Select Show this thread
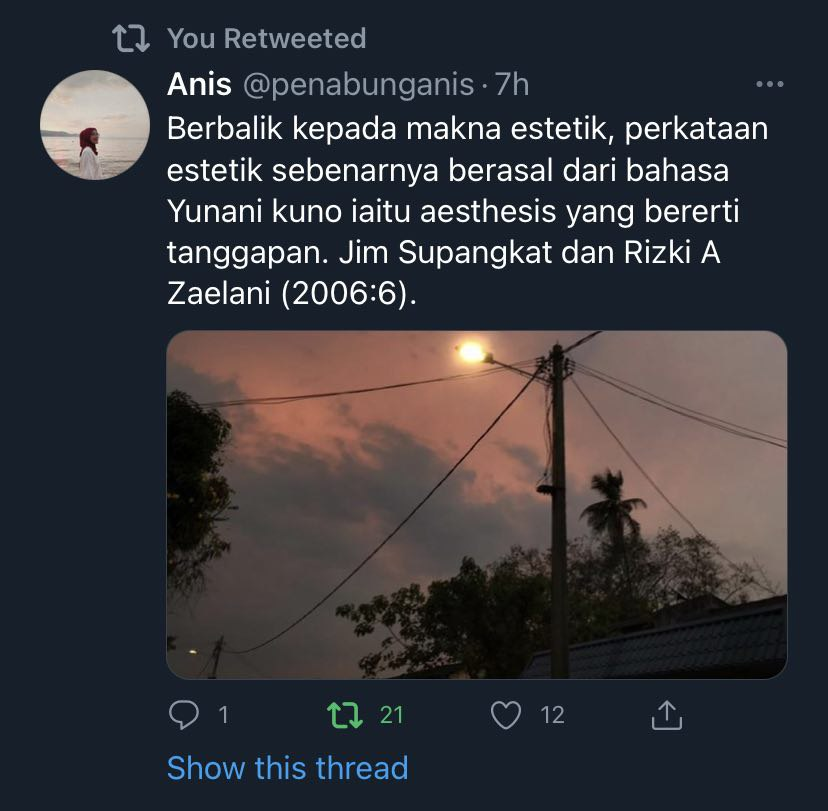828x811 pixels. (x=287, y=767)
